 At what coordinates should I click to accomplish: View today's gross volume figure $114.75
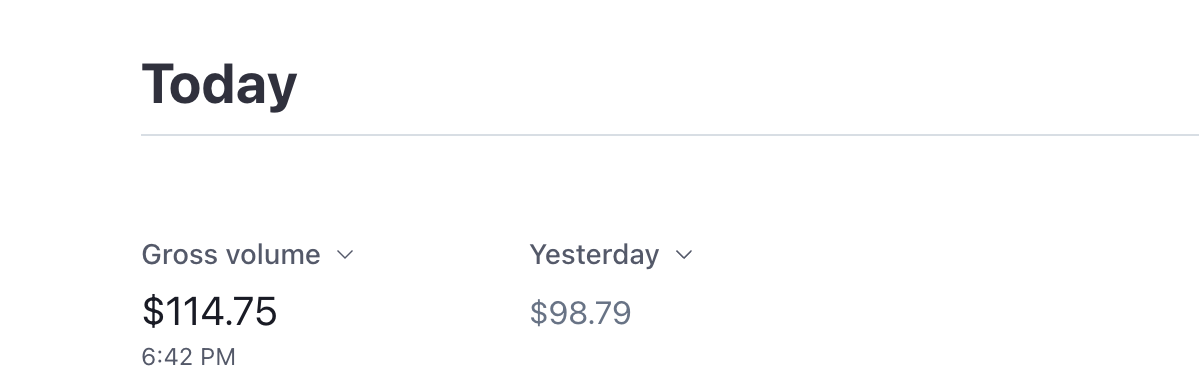[x=209, y=312]
